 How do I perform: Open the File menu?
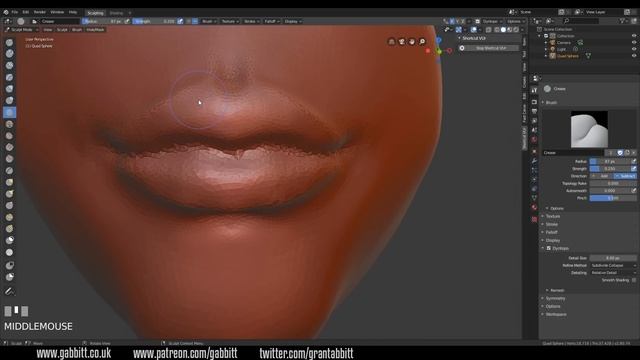[x=15, y=12]
